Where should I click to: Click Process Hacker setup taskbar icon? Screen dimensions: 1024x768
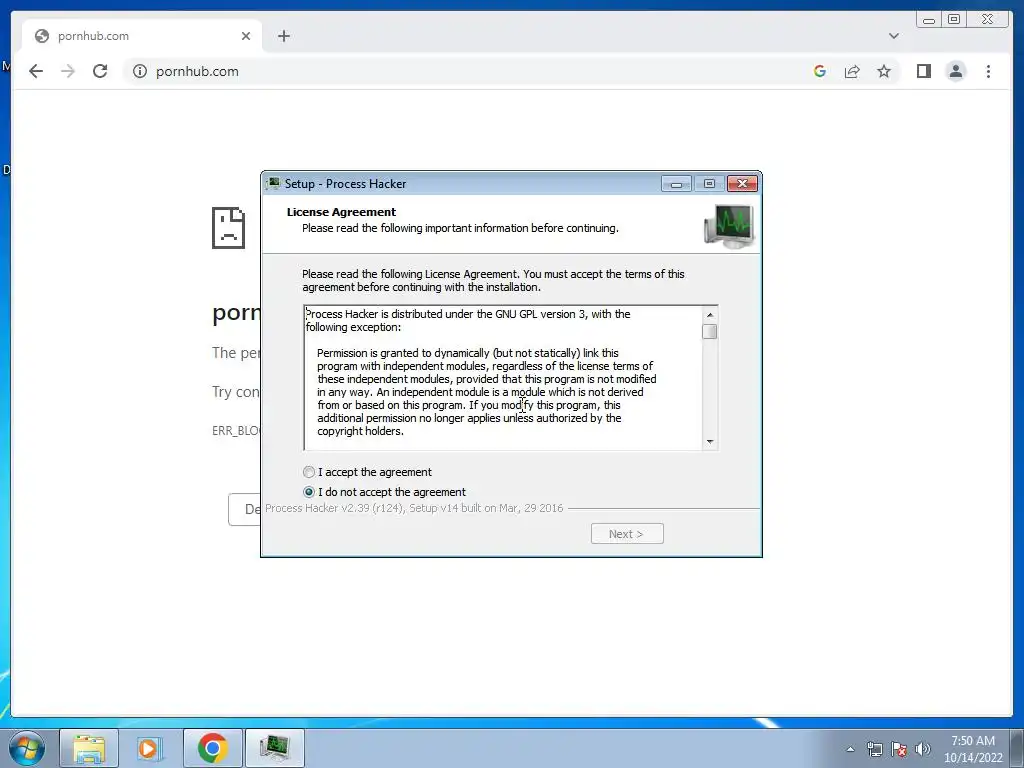point(274,748)
